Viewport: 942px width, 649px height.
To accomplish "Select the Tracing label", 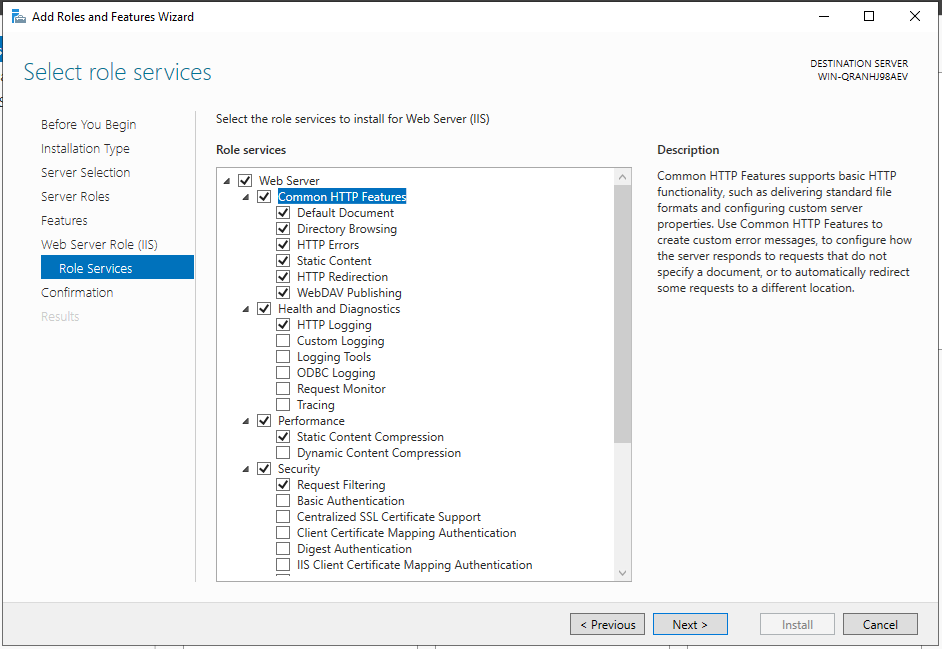I will pos(315,405).
